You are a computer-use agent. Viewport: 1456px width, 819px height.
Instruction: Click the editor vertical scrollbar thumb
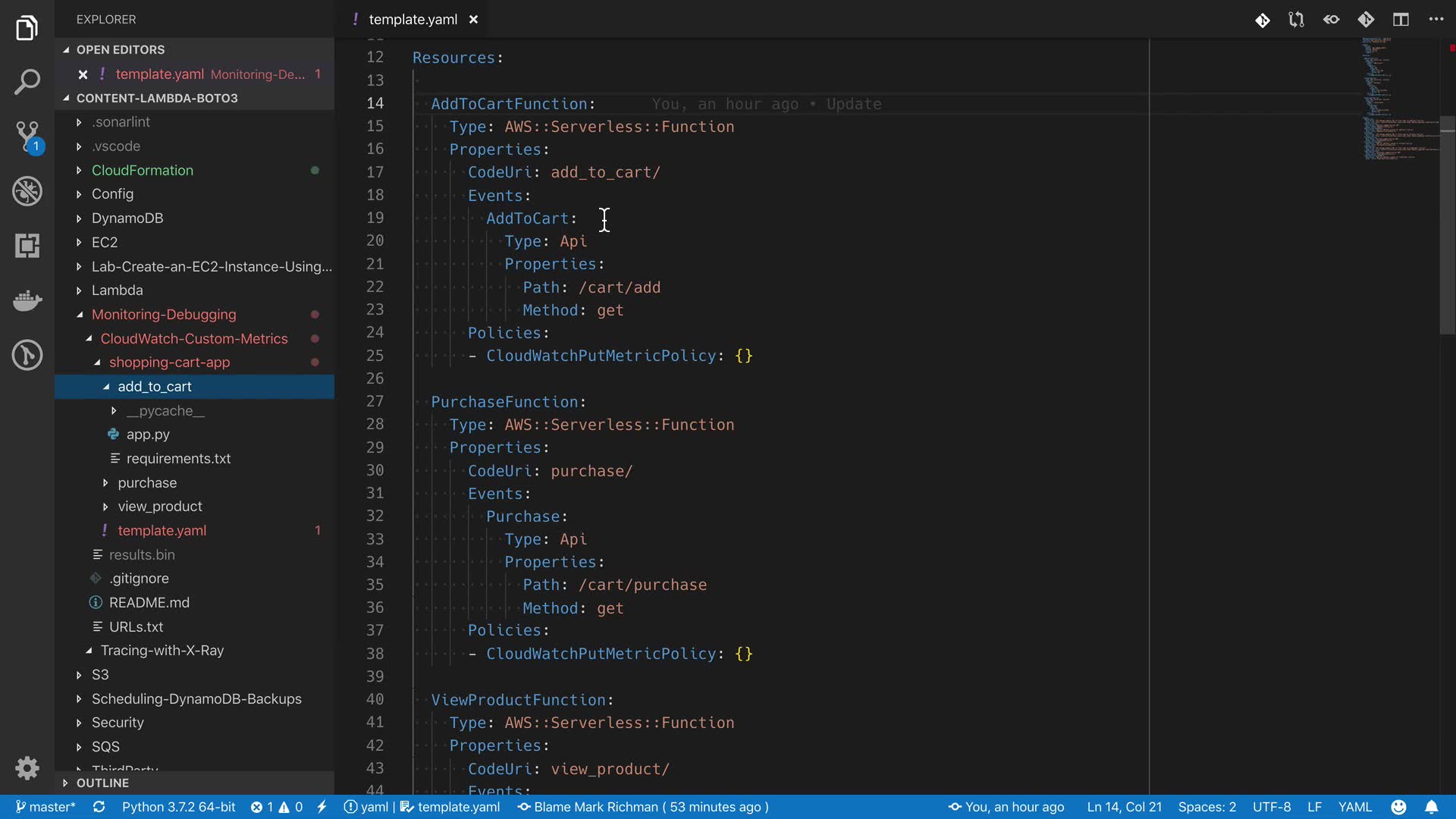(1447, 225)
